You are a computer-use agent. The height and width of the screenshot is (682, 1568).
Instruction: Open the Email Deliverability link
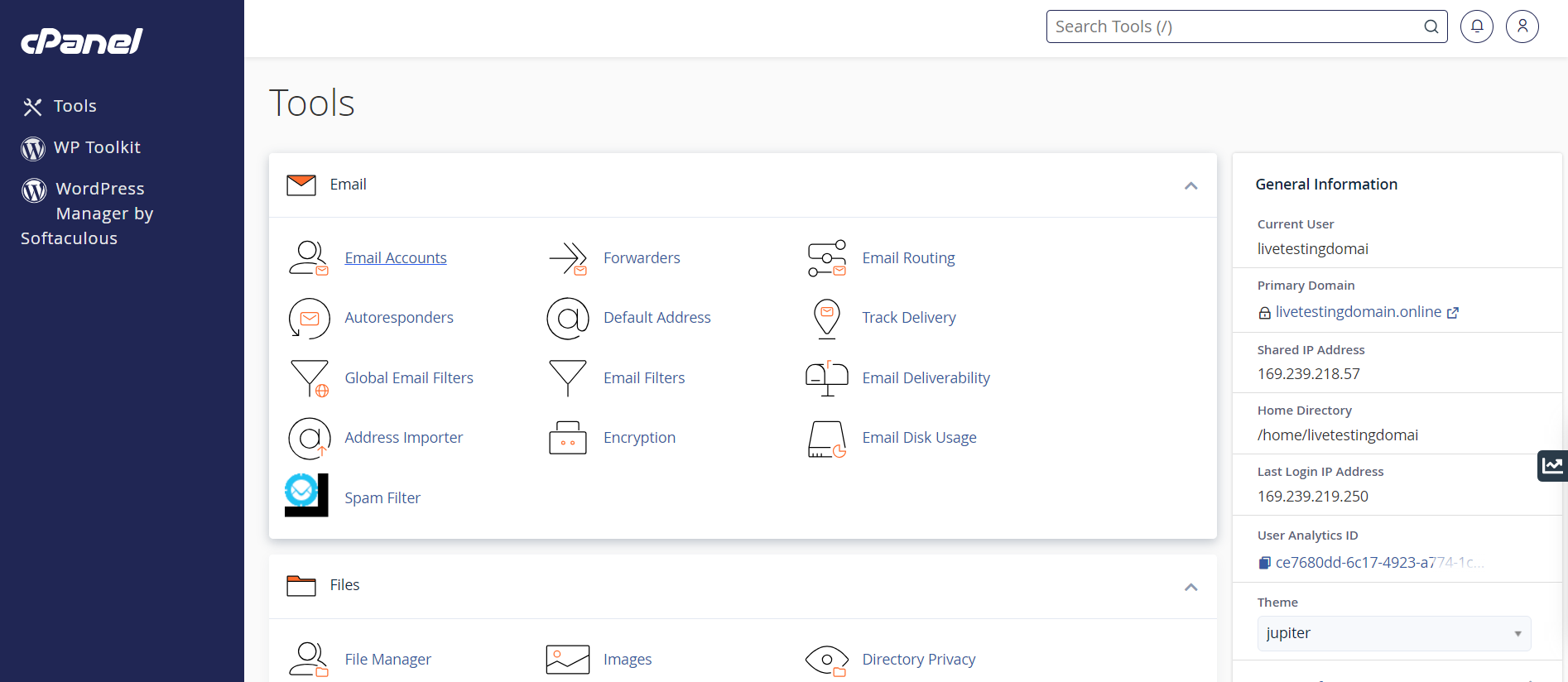click(x=926, y=378)
